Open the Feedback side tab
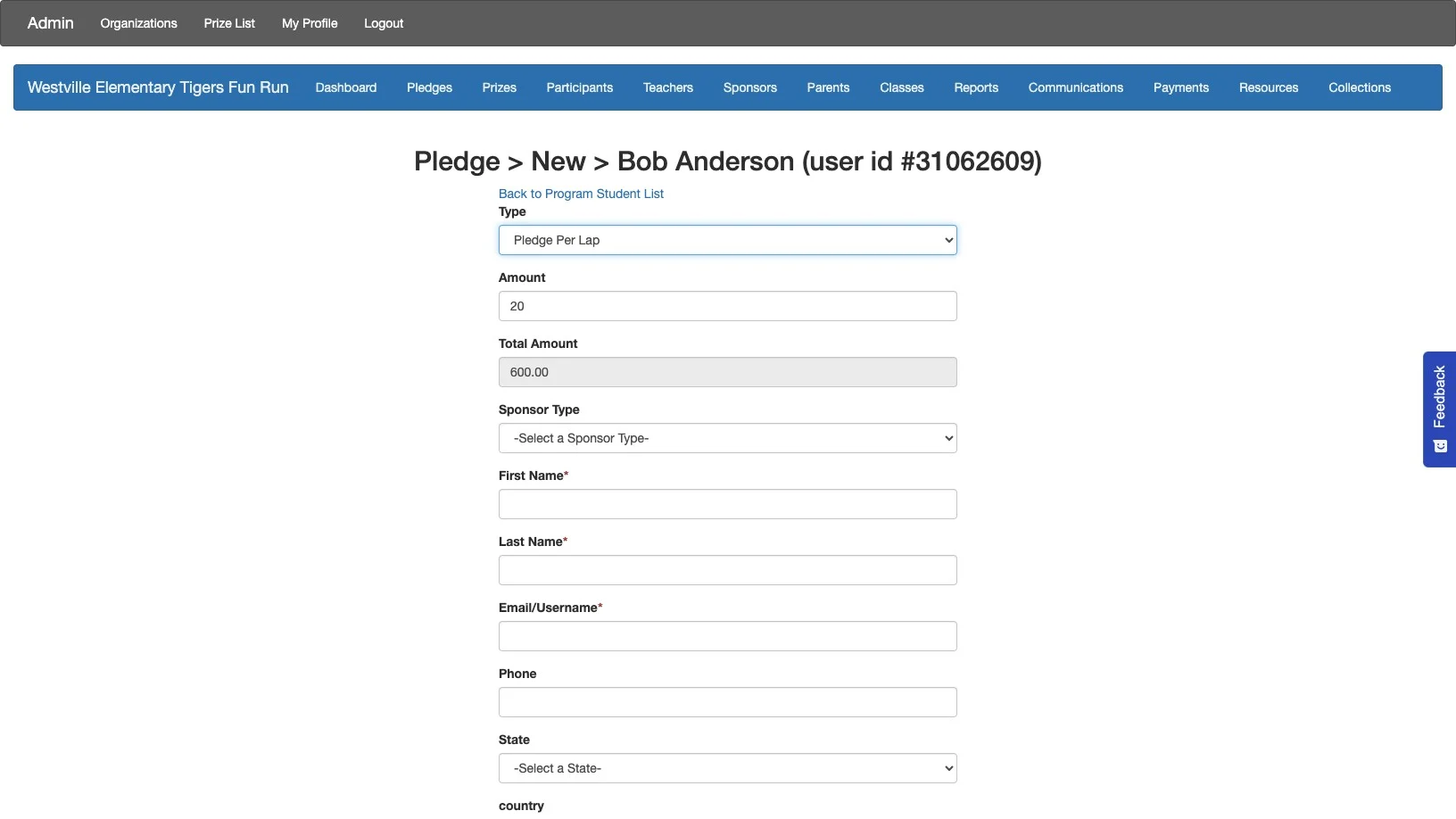This screenshot has height=819, width=1456. (1439, 409)
